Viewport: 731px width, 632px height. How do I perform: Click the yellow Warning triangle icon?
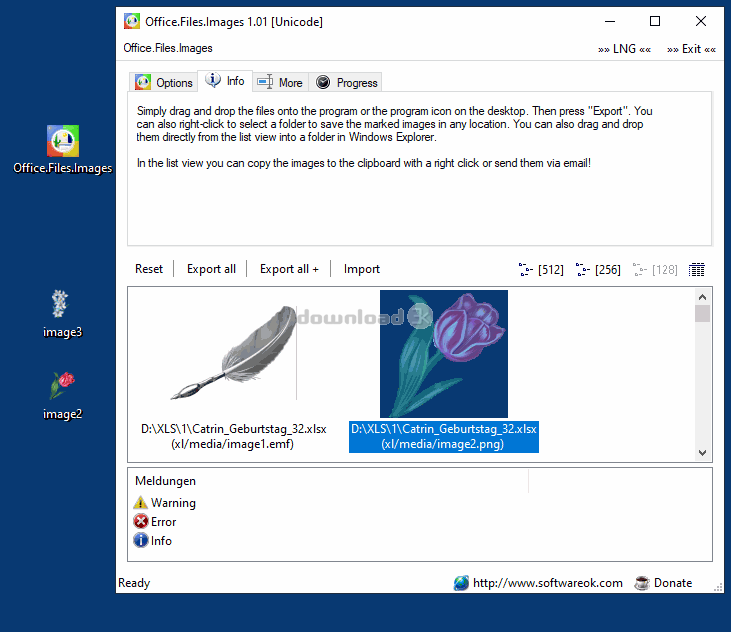point(140,502)
